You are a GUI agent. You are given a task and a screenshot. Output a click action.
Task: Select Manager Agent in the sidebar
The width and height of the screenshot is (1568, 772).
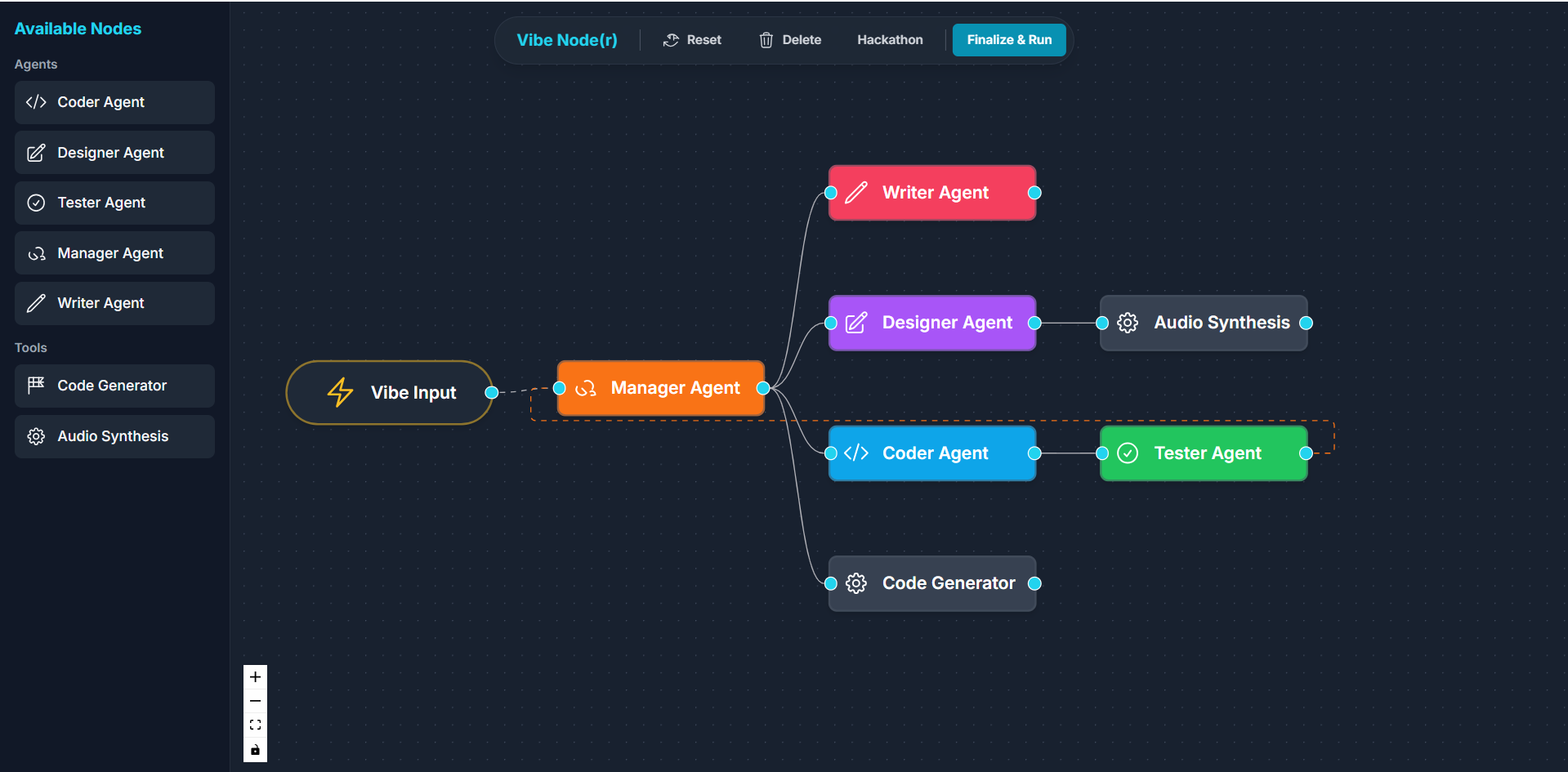(x=114, y=252)
